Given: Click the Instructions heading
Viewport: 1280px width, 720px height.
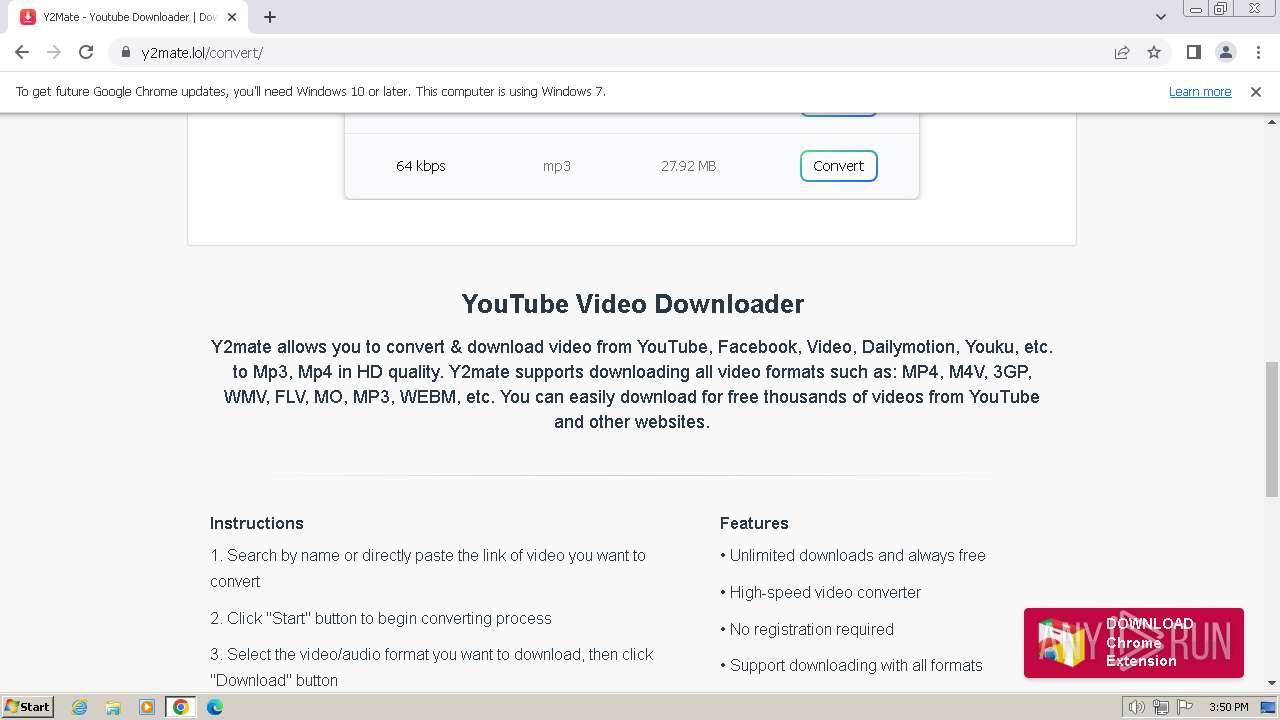Looking at the screenshot, I should tap(257, 523).
